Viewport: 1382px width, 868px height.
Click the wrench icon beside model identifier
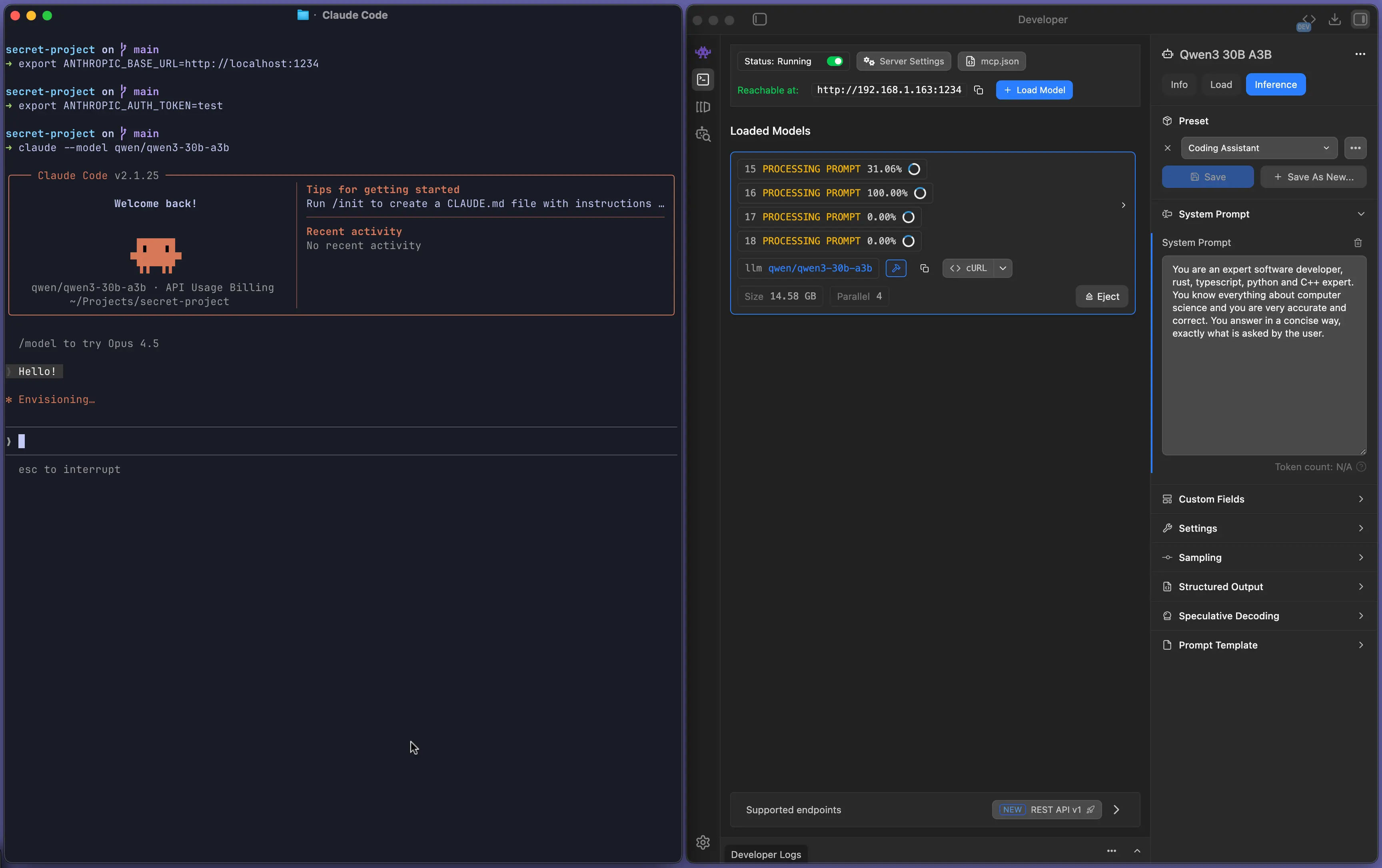[x=895, y=268]
